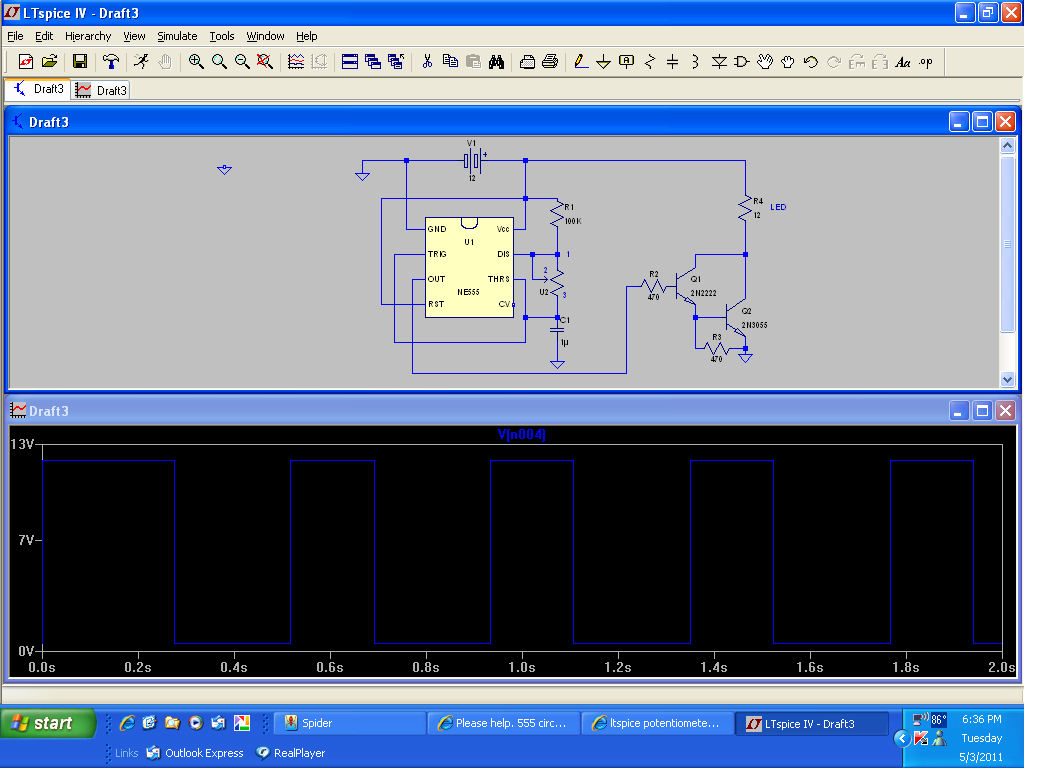
Task: Open the Edit menu
Action: 44,36
